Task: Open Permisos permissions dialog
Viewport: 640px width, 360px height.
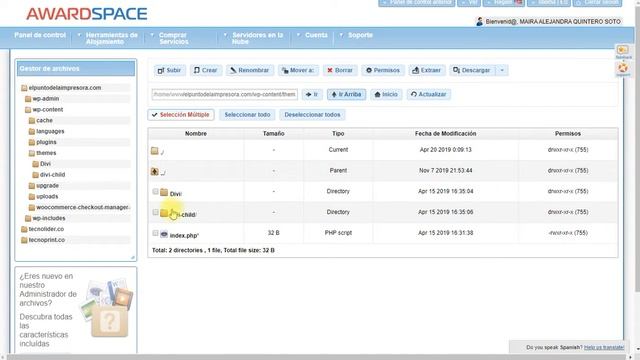Action: 383,70
